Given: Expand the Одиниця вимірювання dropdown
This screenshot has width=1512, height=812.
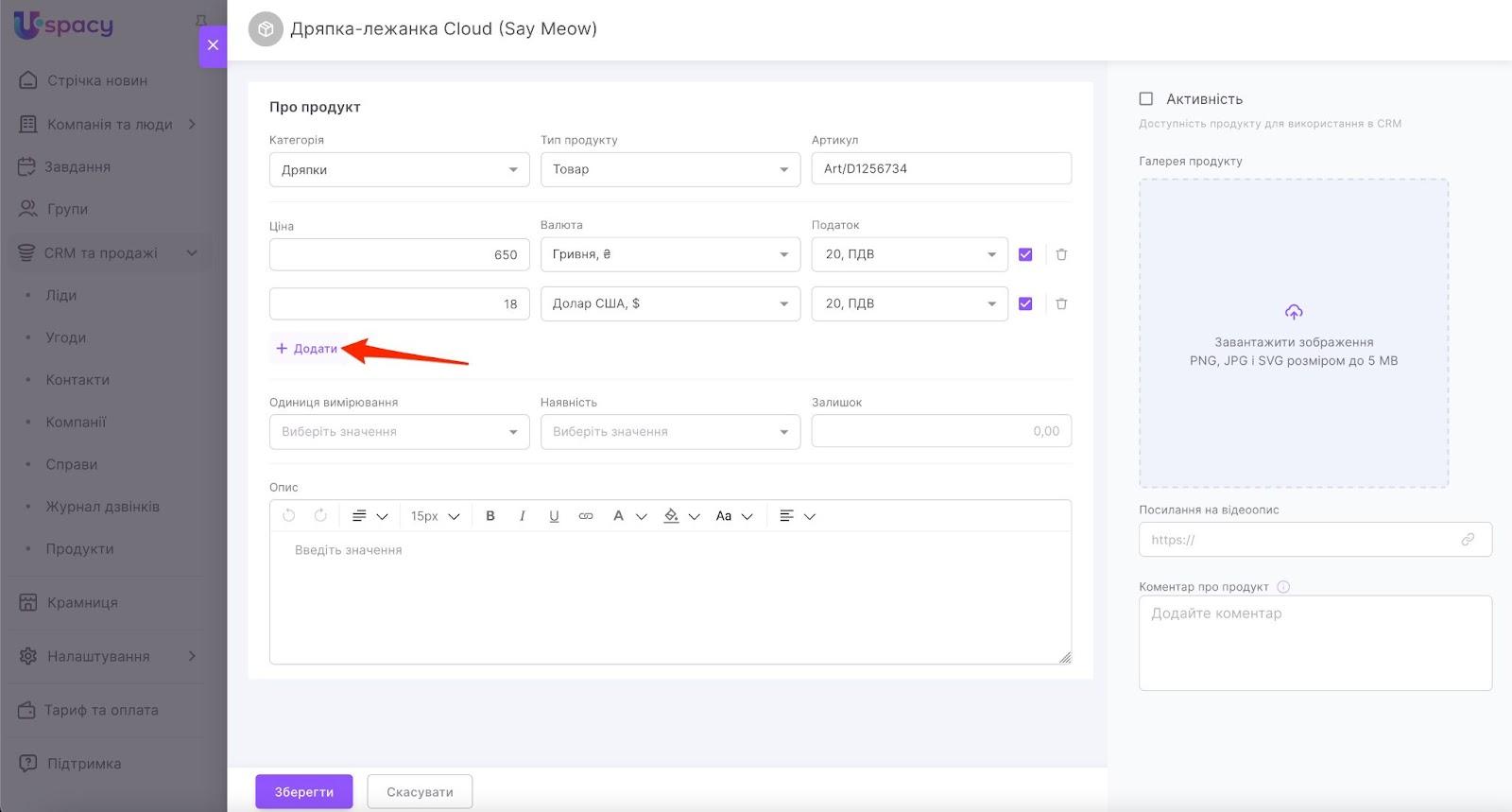Looking at the screenshot, I should click(399, 432).
